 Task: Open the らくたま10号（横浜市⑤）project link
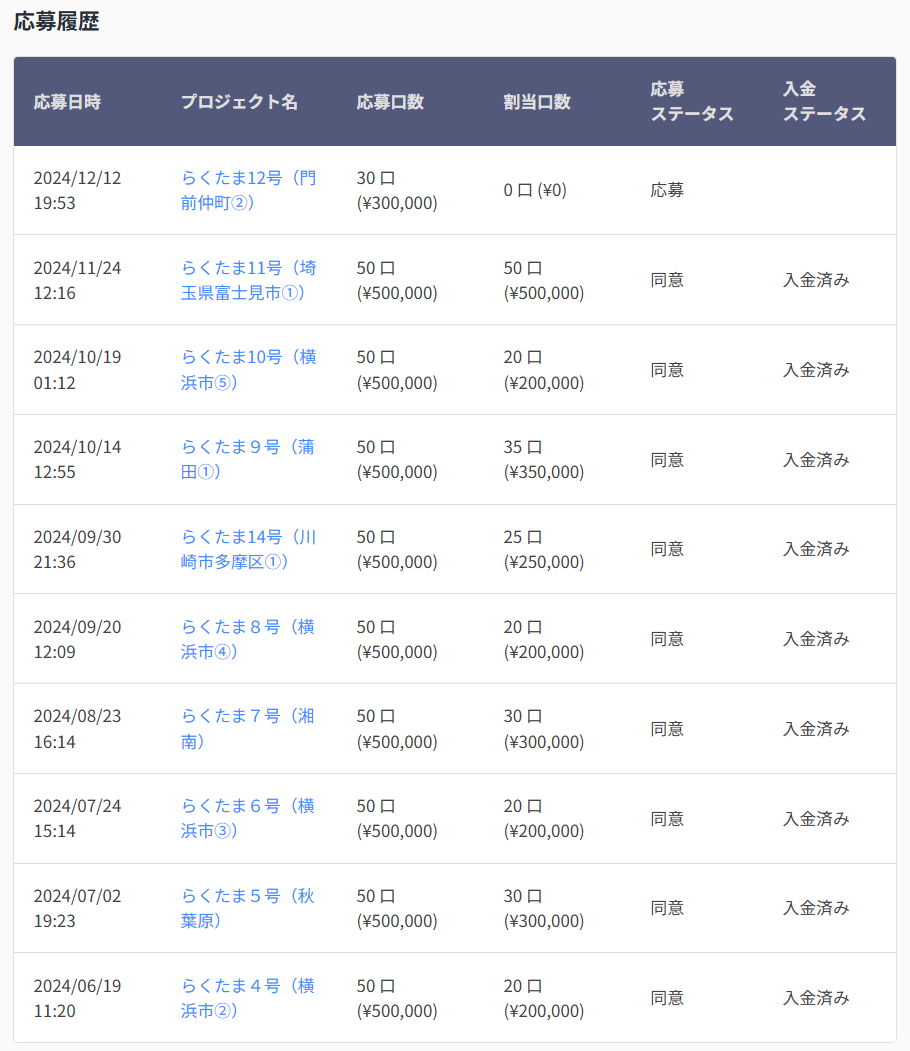point(249,370)
